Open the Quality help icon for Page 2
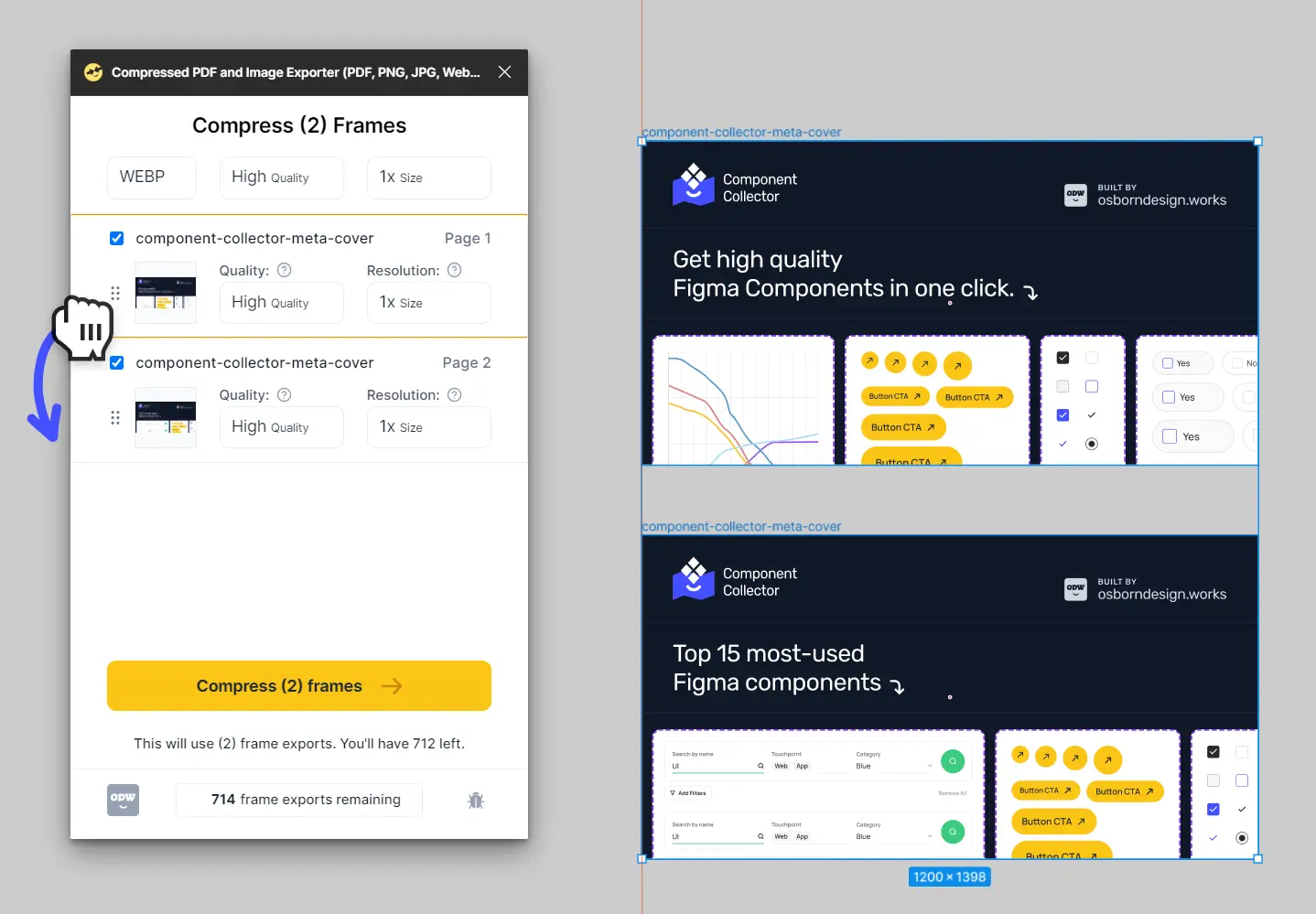This screenshot has width=1316, height=914. 283,394
